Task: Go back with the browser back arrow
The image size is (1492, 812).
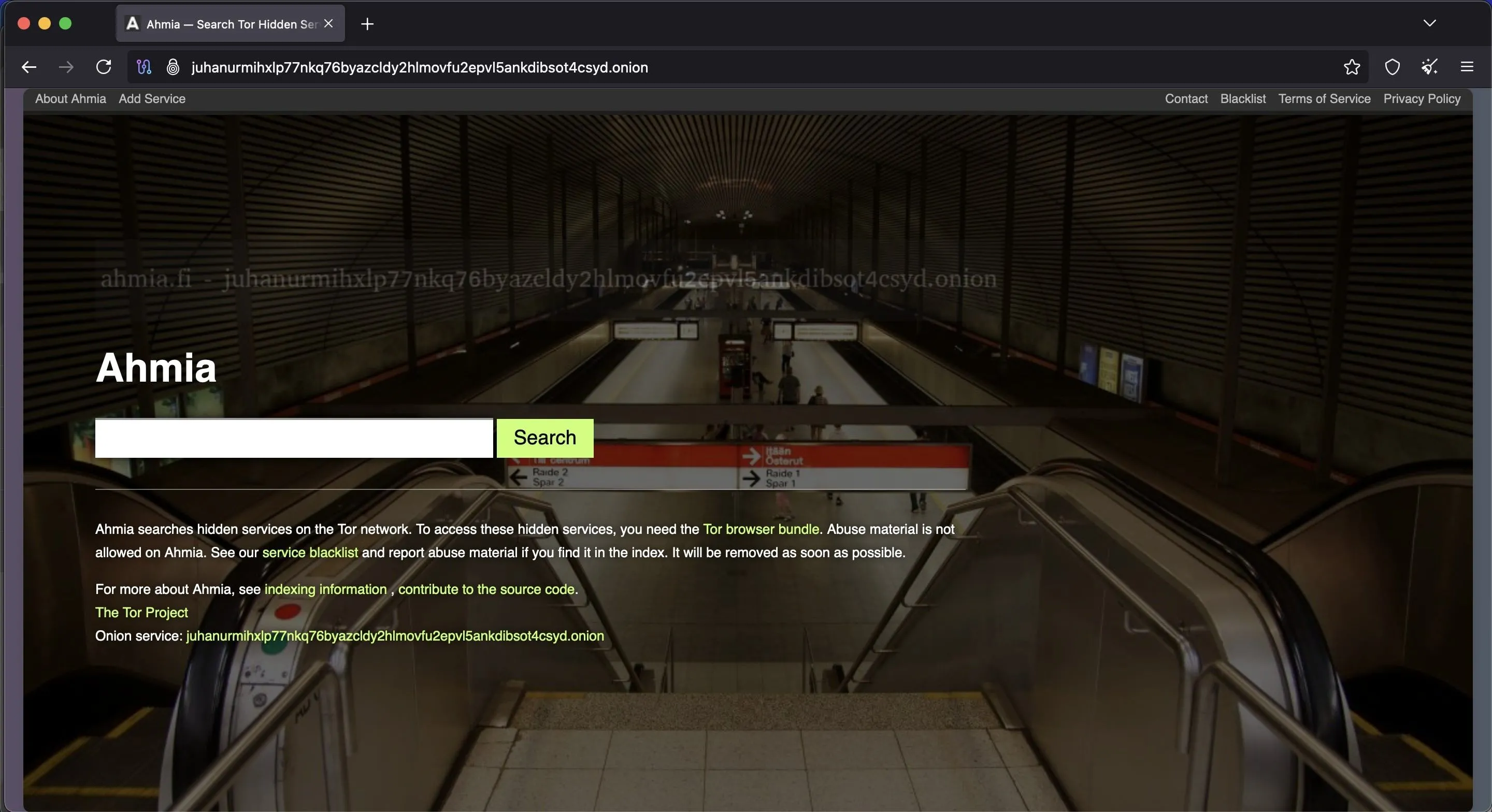Action: (x=29, y=67)
